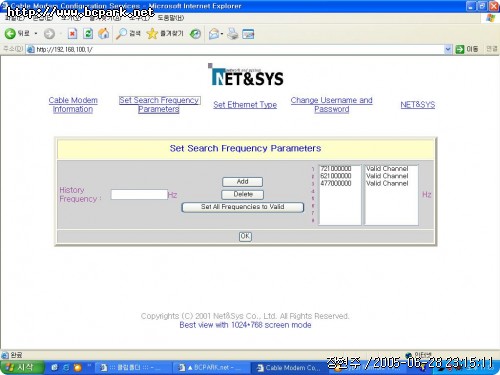Expand the quick launch chevron
The image size is (500, 375).
(x=89, y=366)
